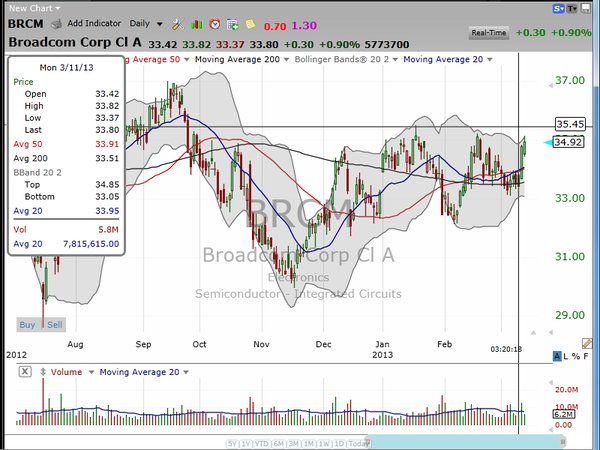Viewport: 600px width, 450px height.
Task: Close the Volume pane with the X box
Action: click(x=25, y=372)
